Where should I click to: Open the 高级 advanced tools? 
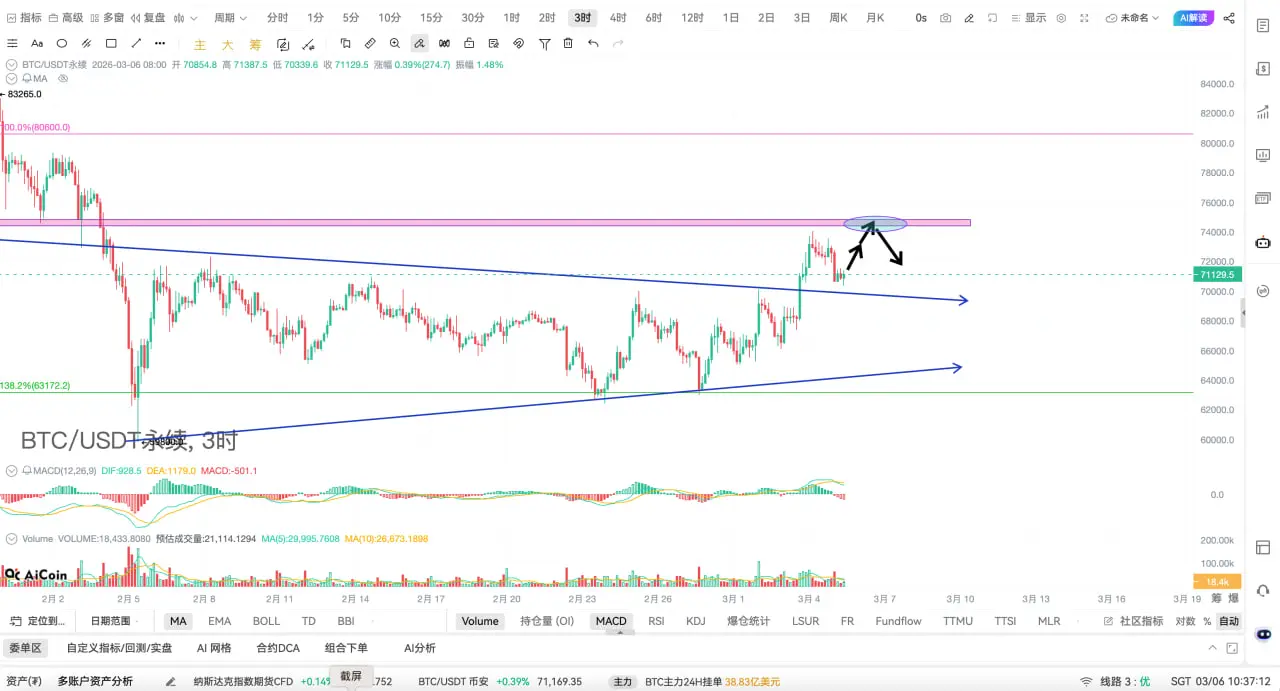pyautogui.click(x=65, y=18)
